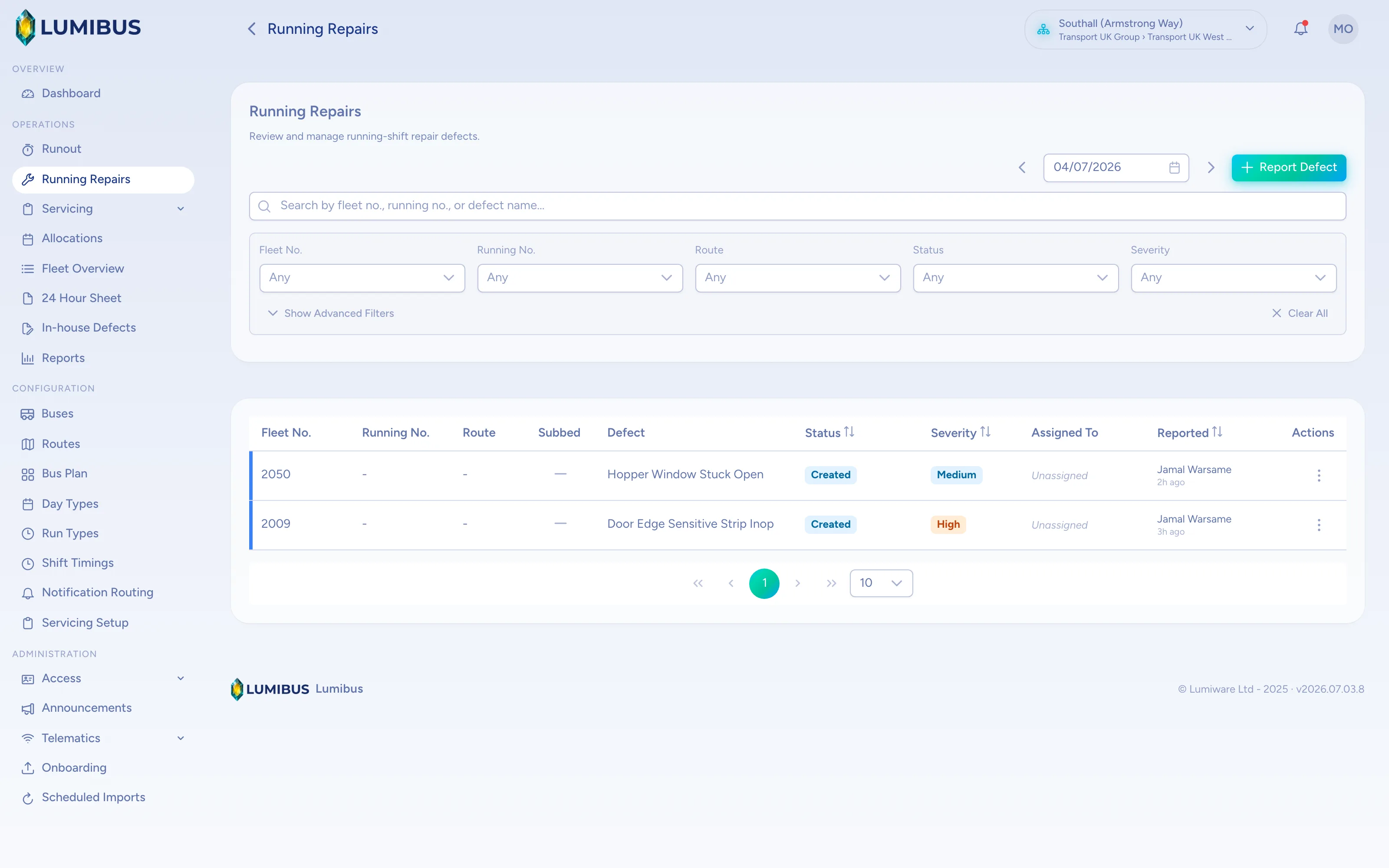Click the Telematics wifi icon
Screen dimensions: 1389x868
click(x=27, y=738)
